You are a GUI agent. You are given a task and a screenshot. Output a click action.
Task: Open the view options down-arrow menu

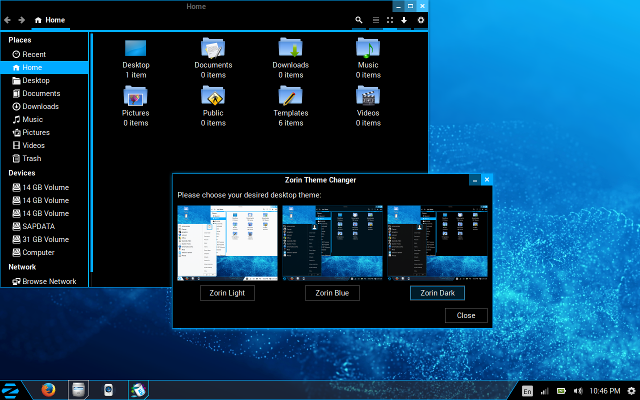click(x=404, y=20)
